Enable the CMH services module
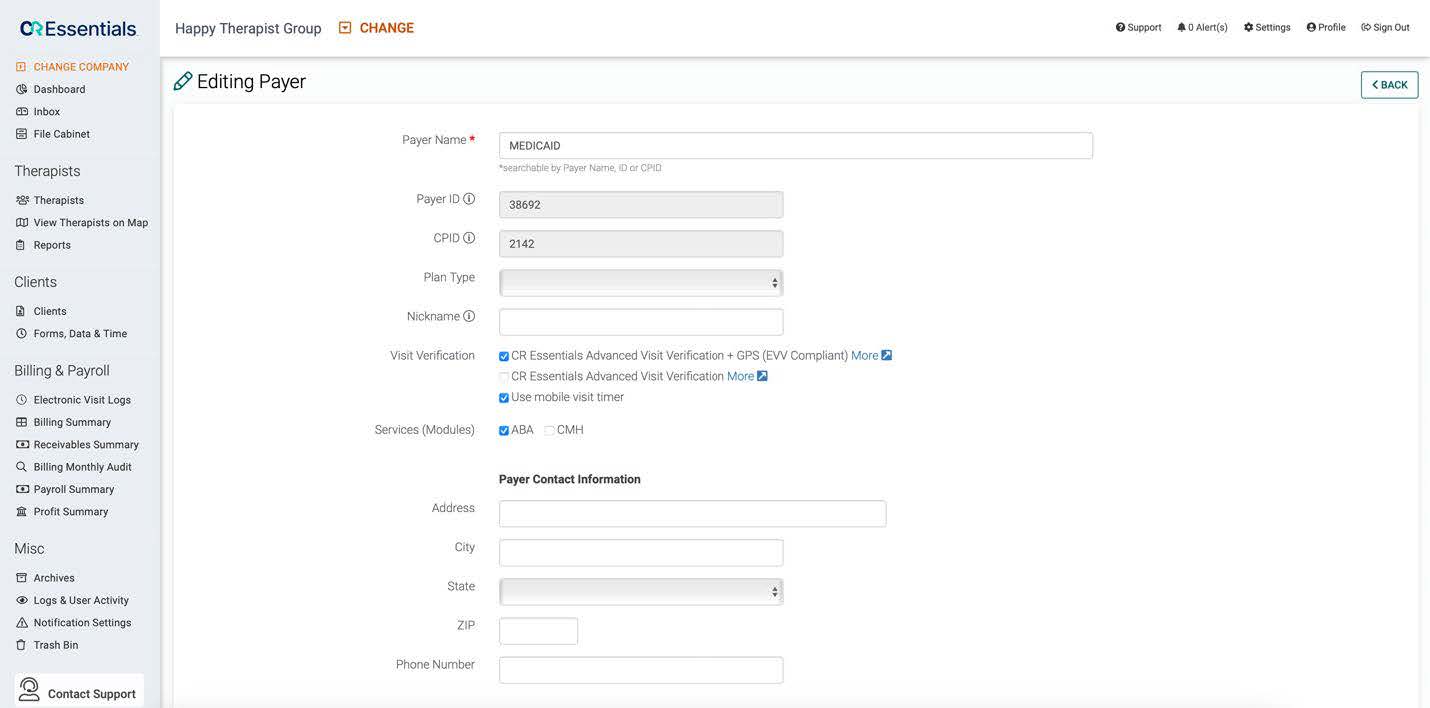Screen dimensions: 1430x708 tap(549, 429)
